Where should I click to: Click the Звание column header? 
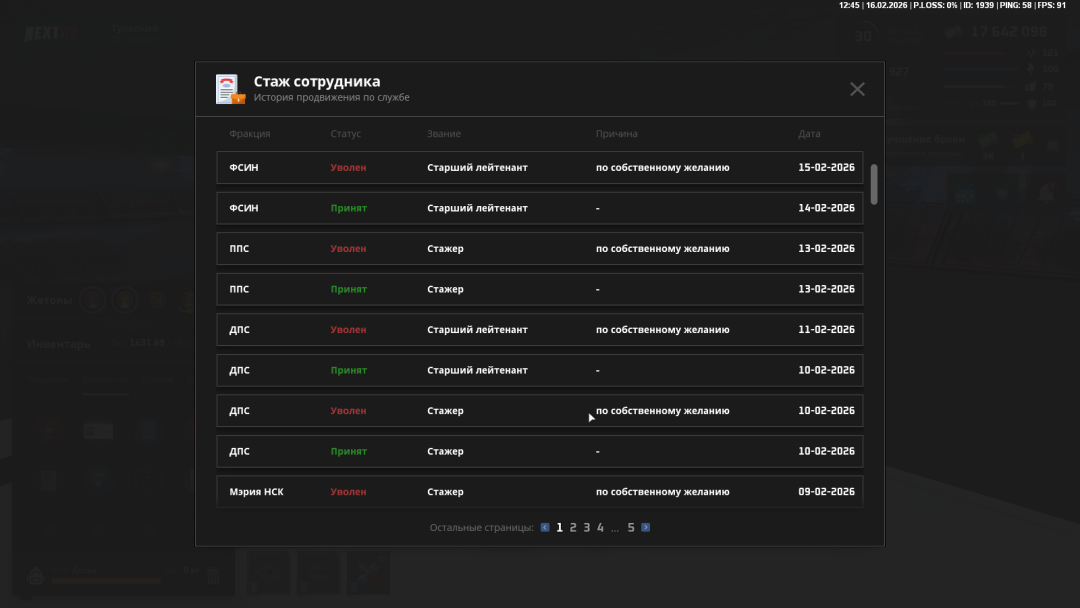(444, 134)
